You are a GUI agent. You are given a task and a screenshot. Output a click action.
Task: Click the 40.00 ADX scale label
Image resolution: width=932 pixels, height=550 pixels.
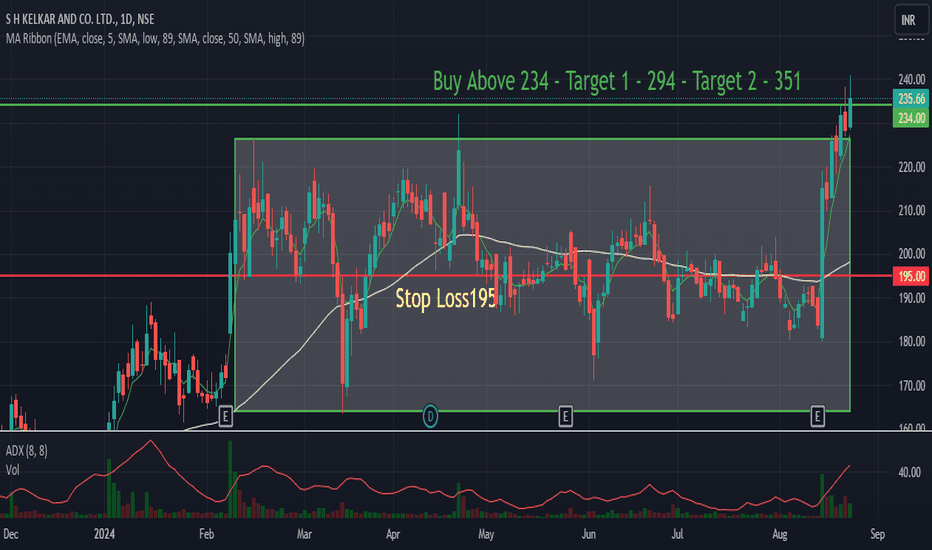tap(909, 473)
